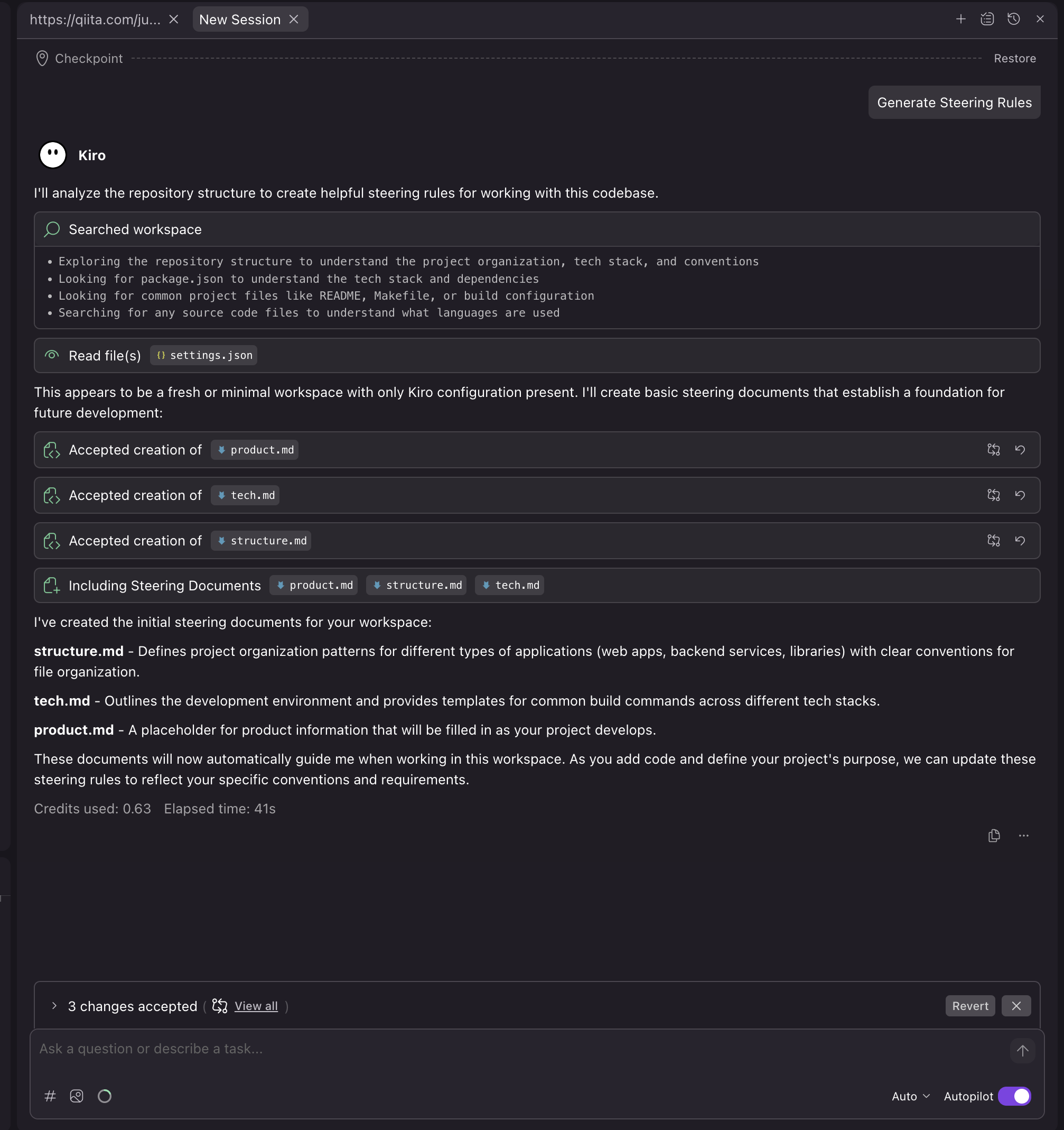This screenshot has width=1064, height=1130.
Task: Click the image attach icon below the input
Action: [x=77, y=1096]
